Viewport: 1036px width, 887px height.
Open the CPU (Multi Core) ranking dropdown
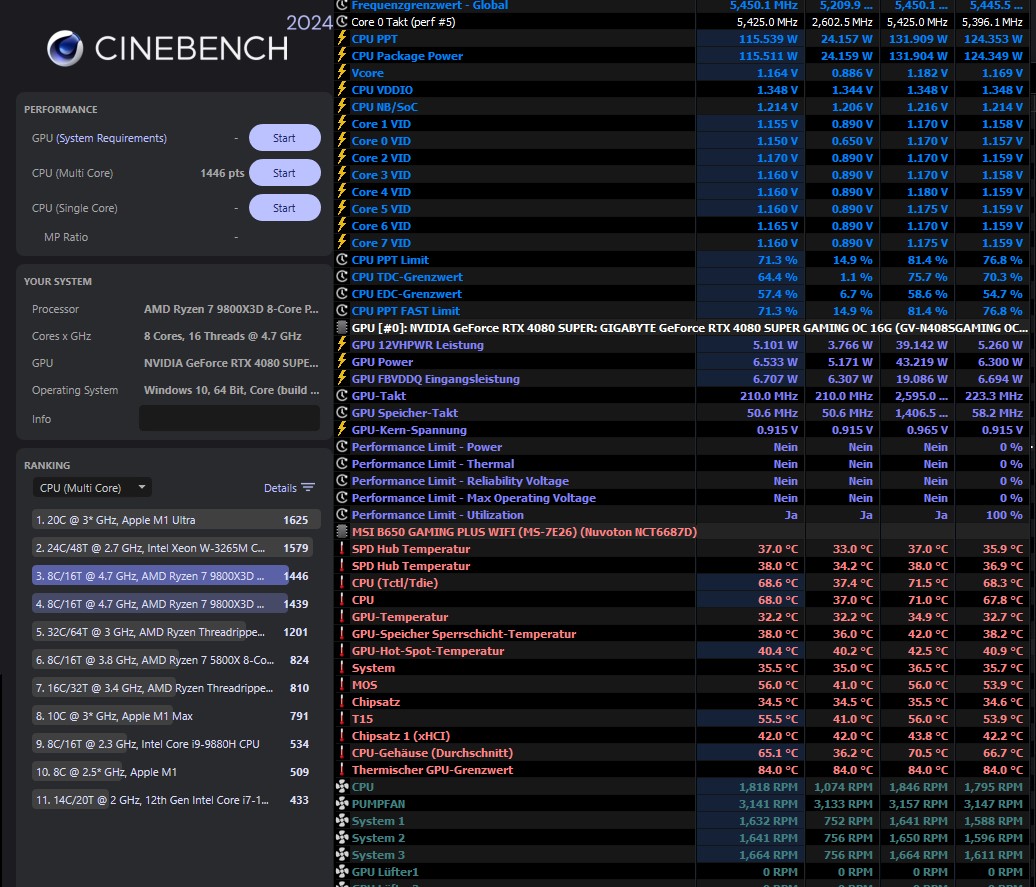91,487
